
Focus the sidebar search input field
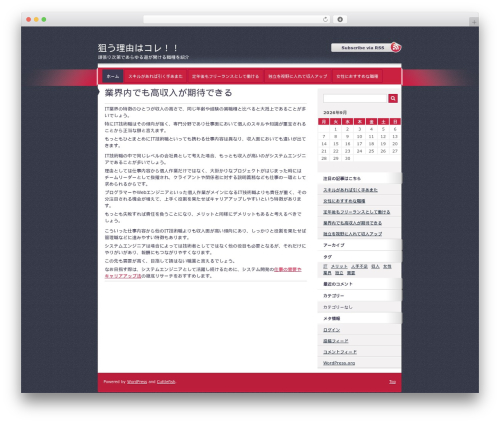(x=355, y=98)
